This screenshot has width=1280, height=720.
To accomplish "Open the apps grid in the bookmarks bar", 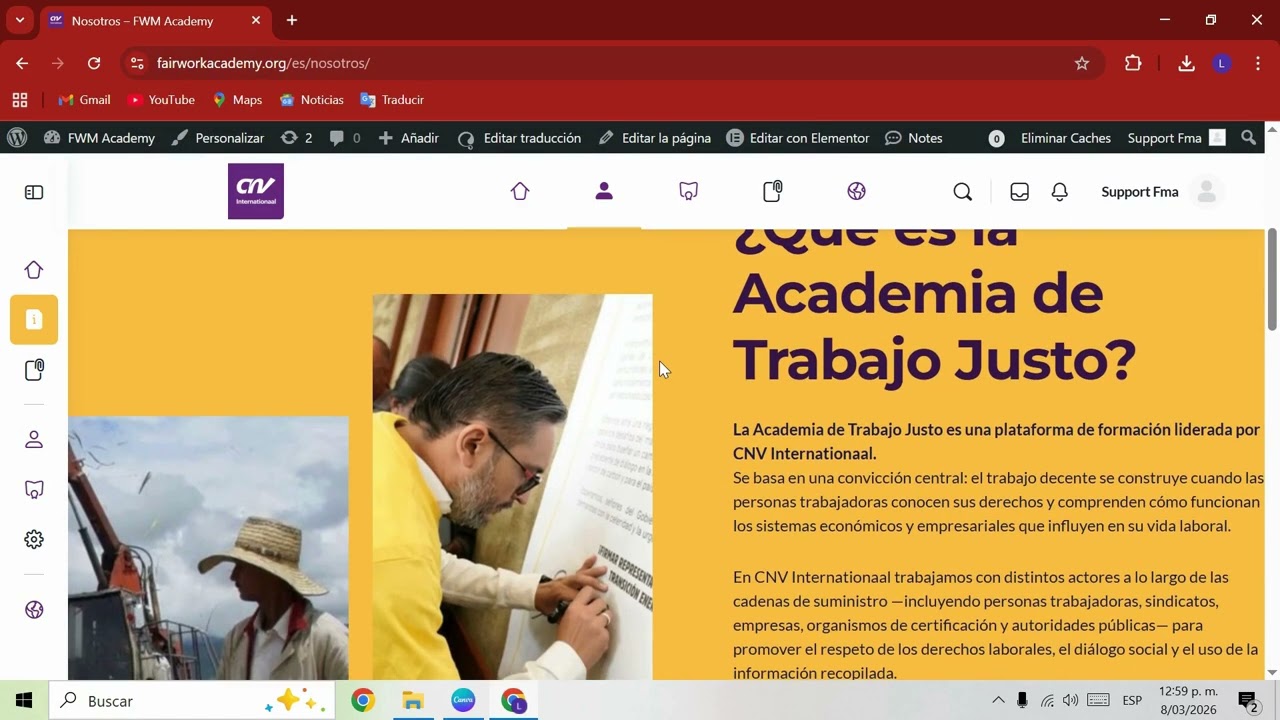I will click(x=20, y=100).
